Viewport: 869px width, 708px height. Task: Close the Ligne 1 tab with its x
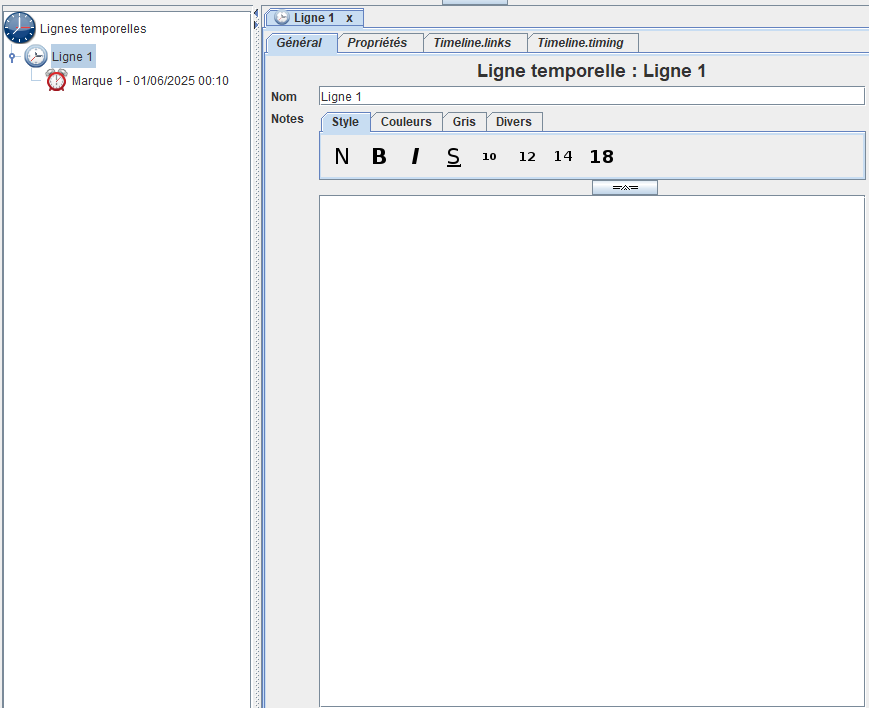point(348,17)
